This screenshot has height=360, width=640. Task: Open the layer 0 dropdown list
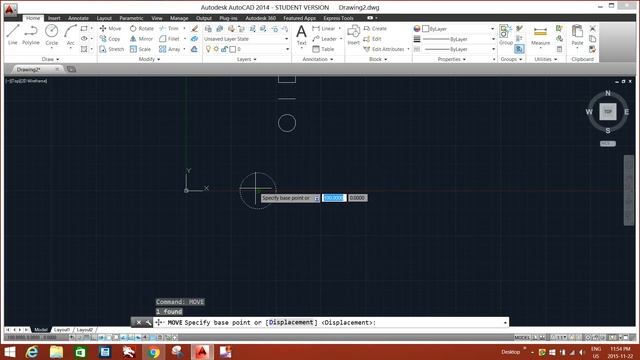pos(287,49)
